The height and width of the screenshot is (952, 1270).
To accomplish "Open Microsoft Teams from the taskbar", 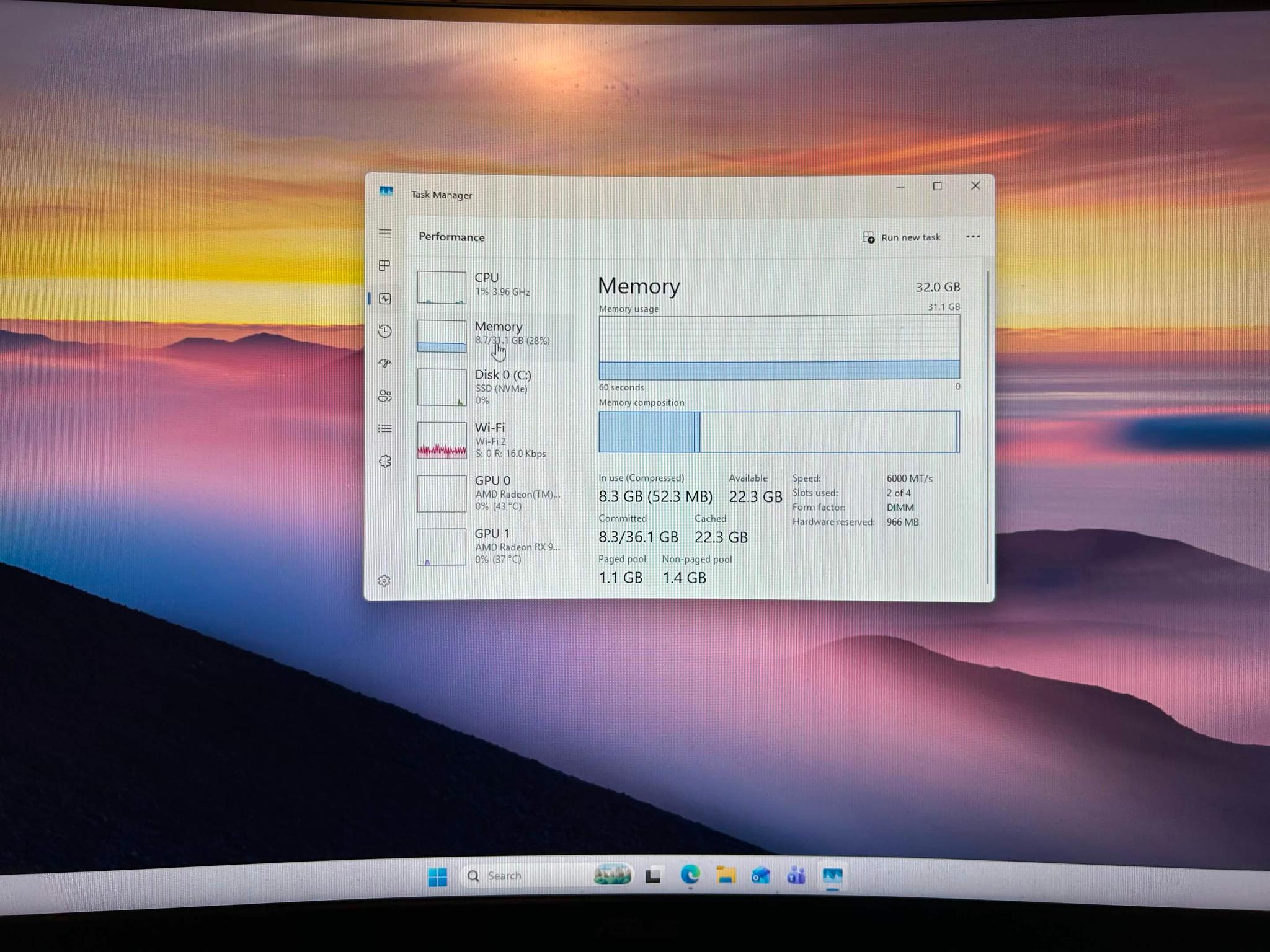I will tap(796, 876).
